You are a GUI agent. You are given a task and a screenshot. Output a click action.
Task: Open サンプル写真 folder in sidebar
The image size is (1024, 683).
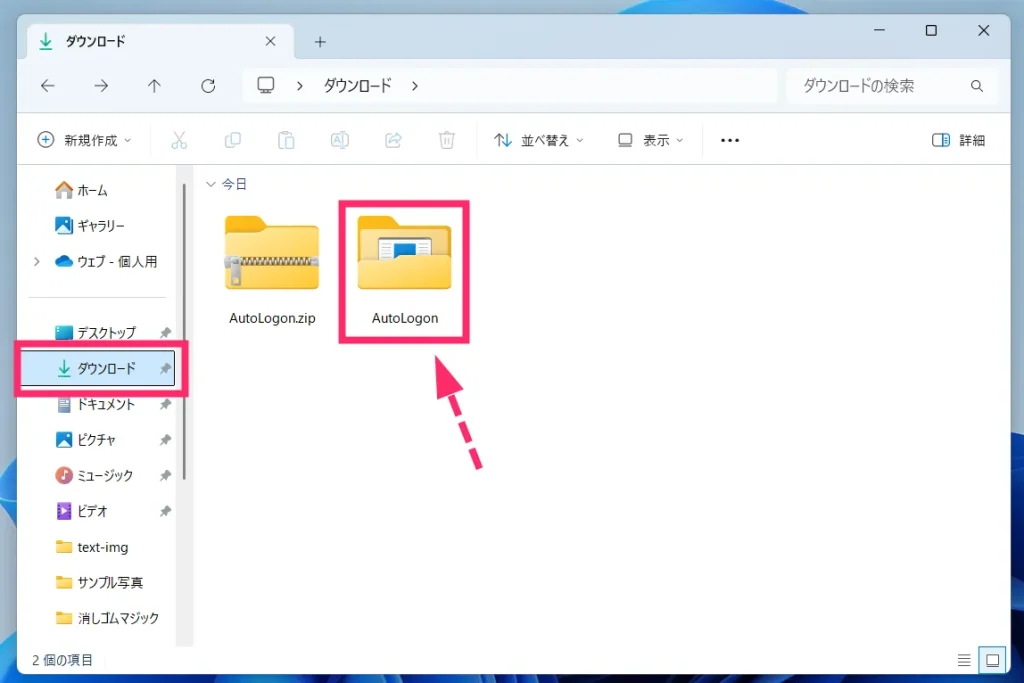click(98, 582)
